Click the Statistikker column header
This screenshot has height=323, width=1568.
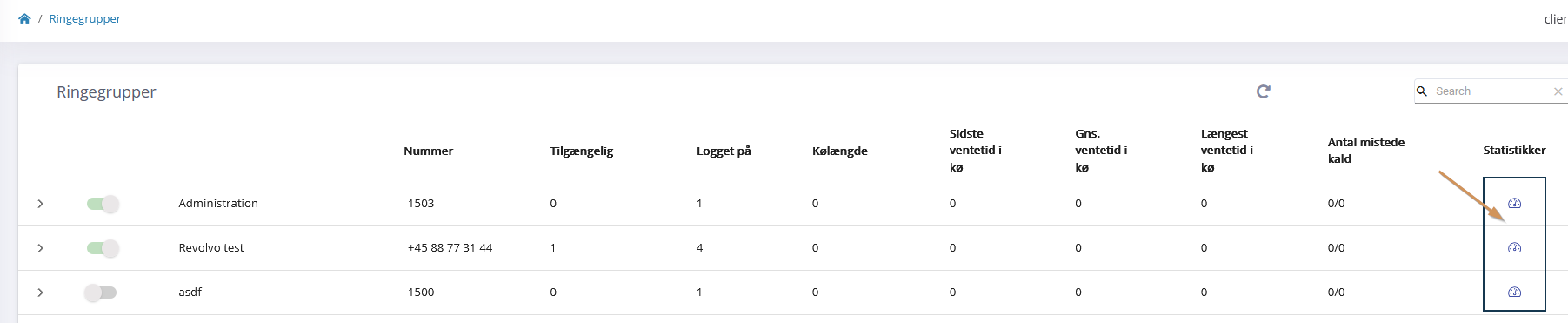point(1514,151)
